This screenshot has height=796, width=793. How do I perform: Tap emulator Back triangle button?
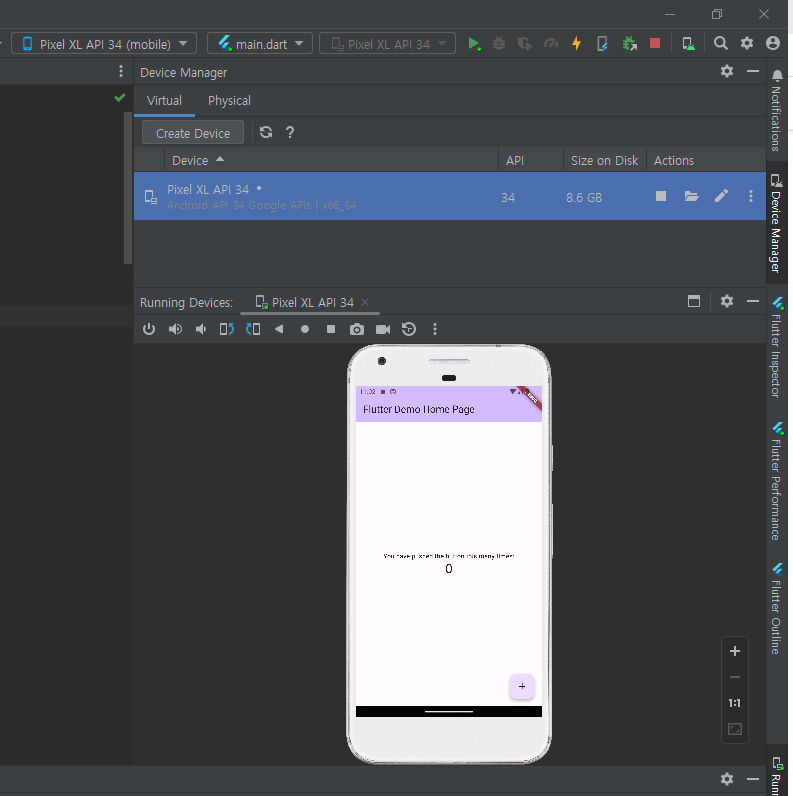[279, 329]
